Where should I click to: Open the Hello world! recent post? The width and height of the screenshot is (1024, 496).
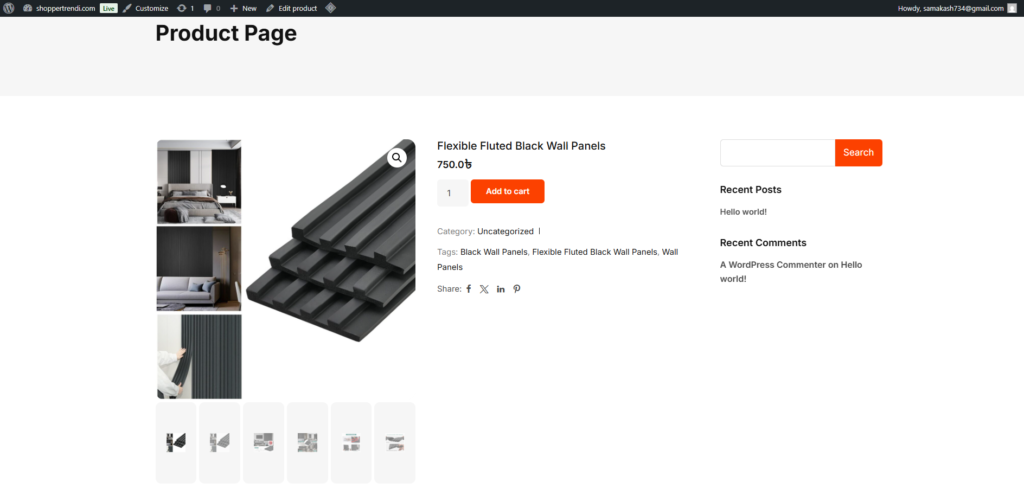coord(743,212)
